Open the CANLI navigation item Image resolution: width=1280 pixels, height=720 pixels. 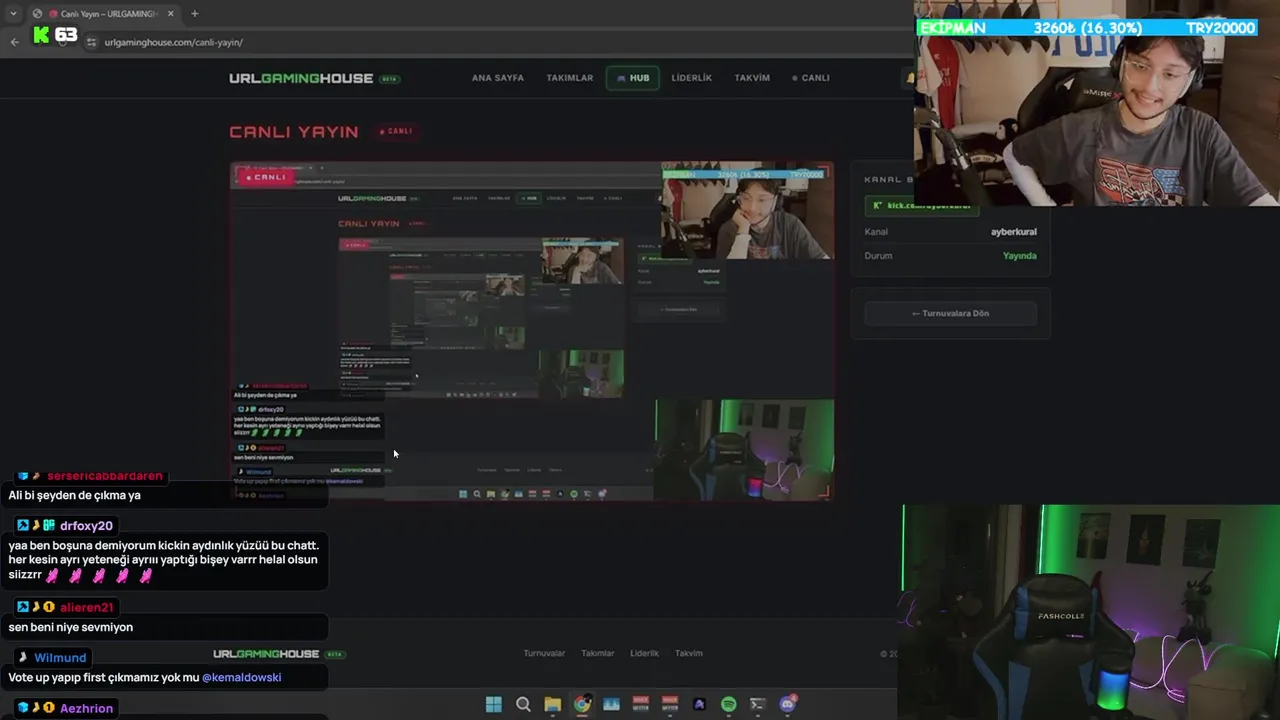[811, 78]
